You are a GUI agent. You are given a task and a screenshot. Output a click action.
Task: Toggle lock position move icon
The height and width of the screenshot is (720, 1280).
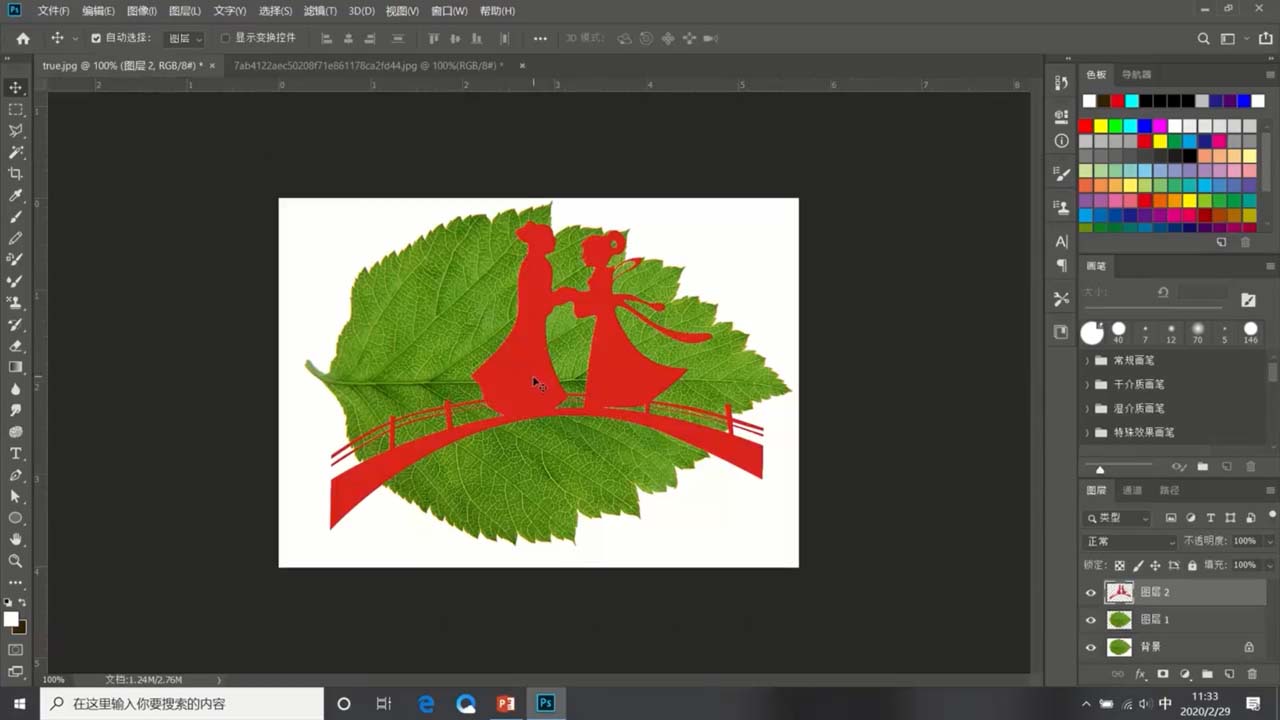(1155, 565)
